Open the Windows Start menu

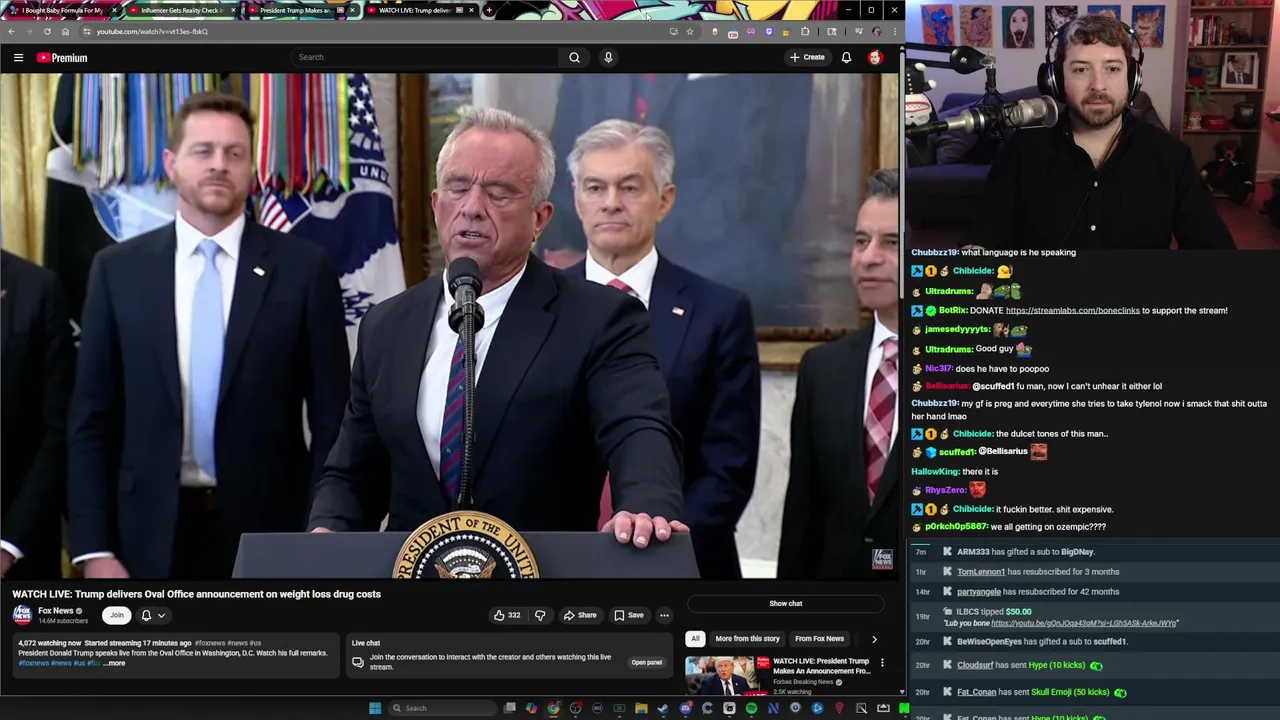coord(375,708)
